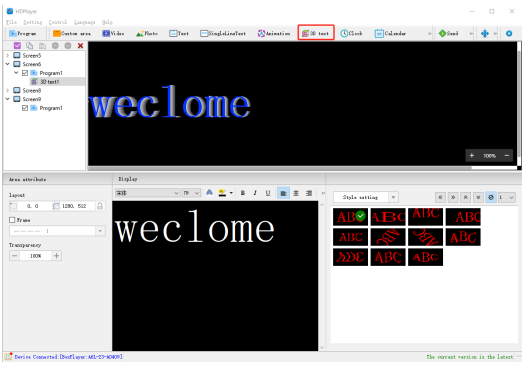Open the File menu
526x365 pixels.
coord(11,22)
